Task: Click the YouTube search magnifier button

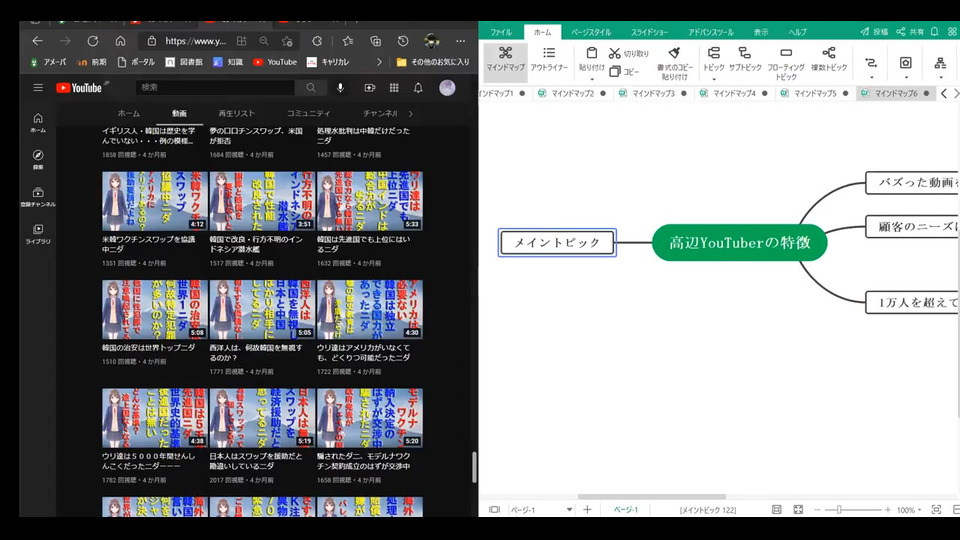Action: click(x=311, y=88)
